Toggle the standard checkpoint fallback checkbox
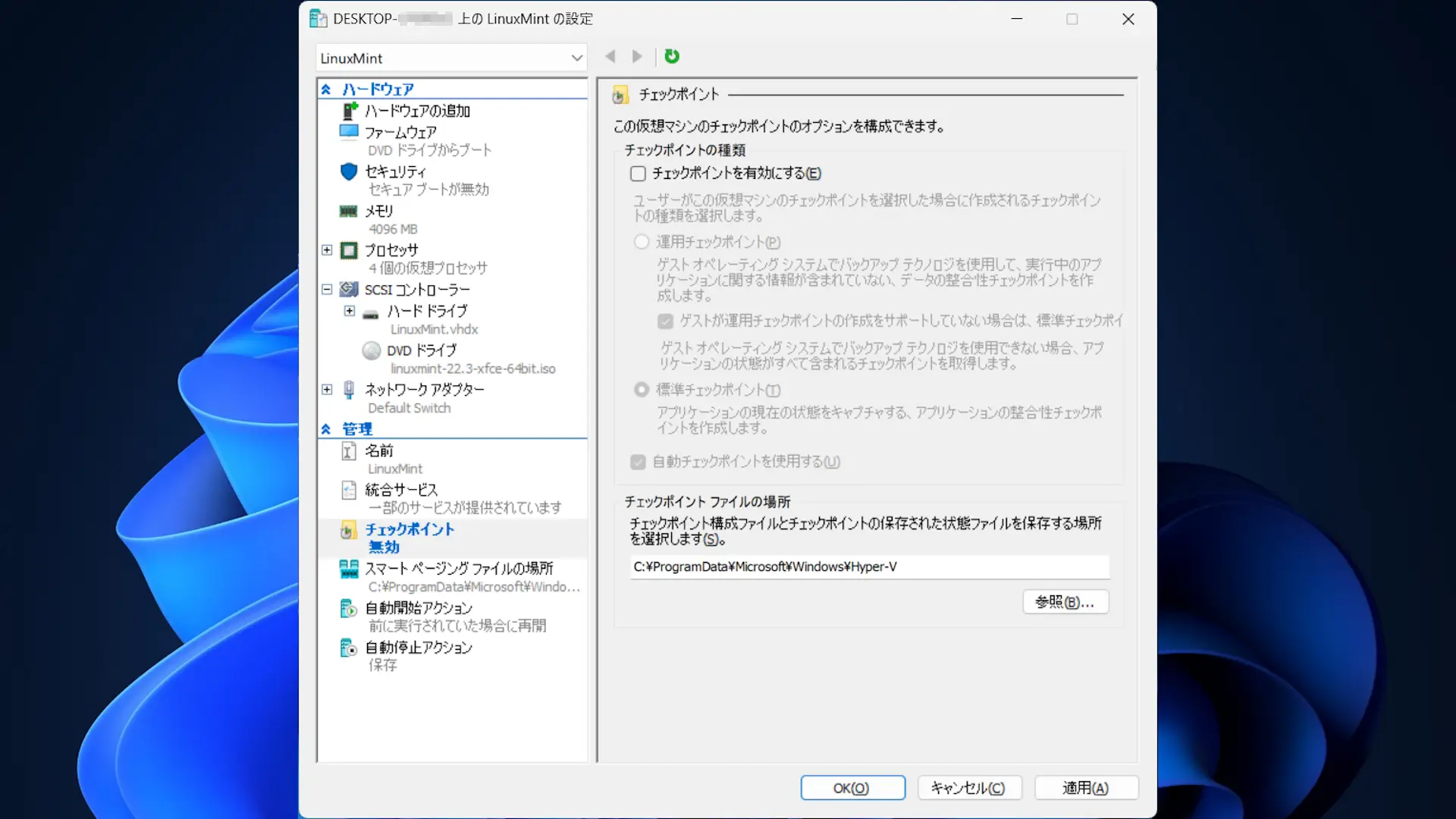This screenshot has width=1456, height=819. tap(666, 322)
